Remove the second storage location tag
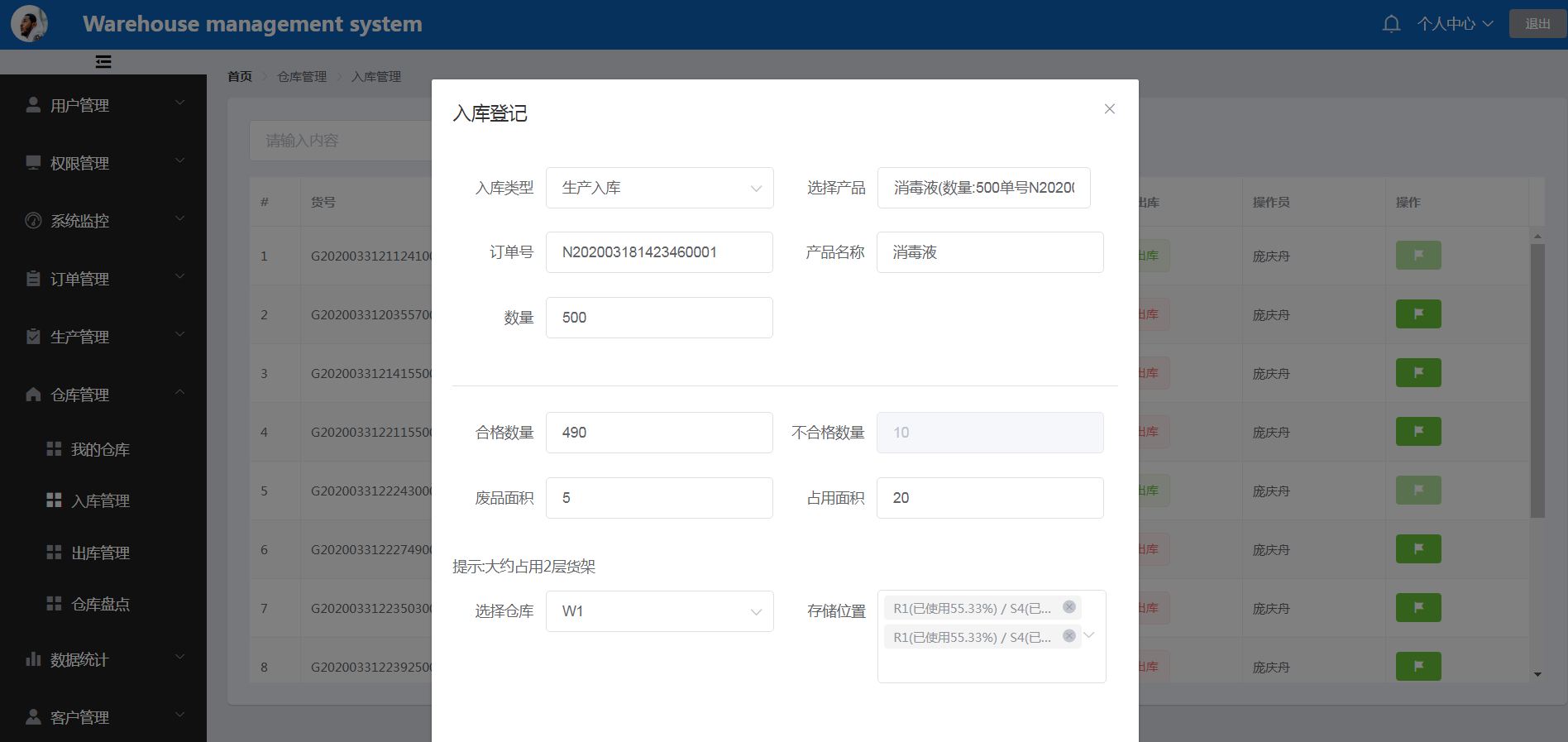This screenshot has width=1568, height=742. (x=1069, y=636)
